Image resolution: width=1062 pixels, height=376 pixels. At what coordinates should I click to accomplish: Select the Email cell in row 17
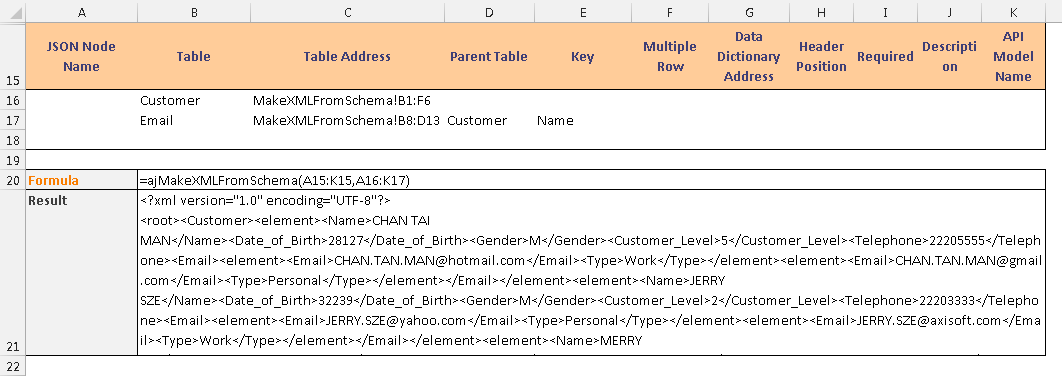[193, 121]
